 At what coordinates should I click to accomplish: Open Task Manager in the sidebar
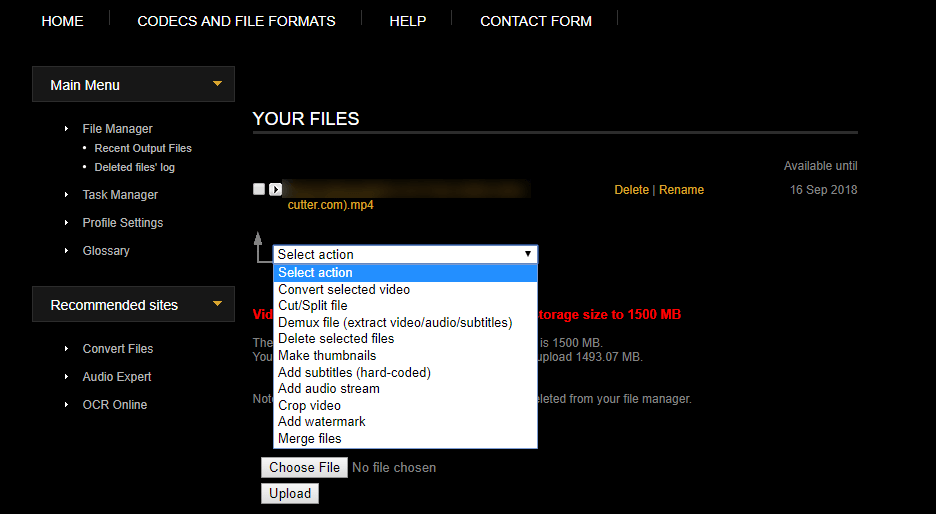pos(120,195)
